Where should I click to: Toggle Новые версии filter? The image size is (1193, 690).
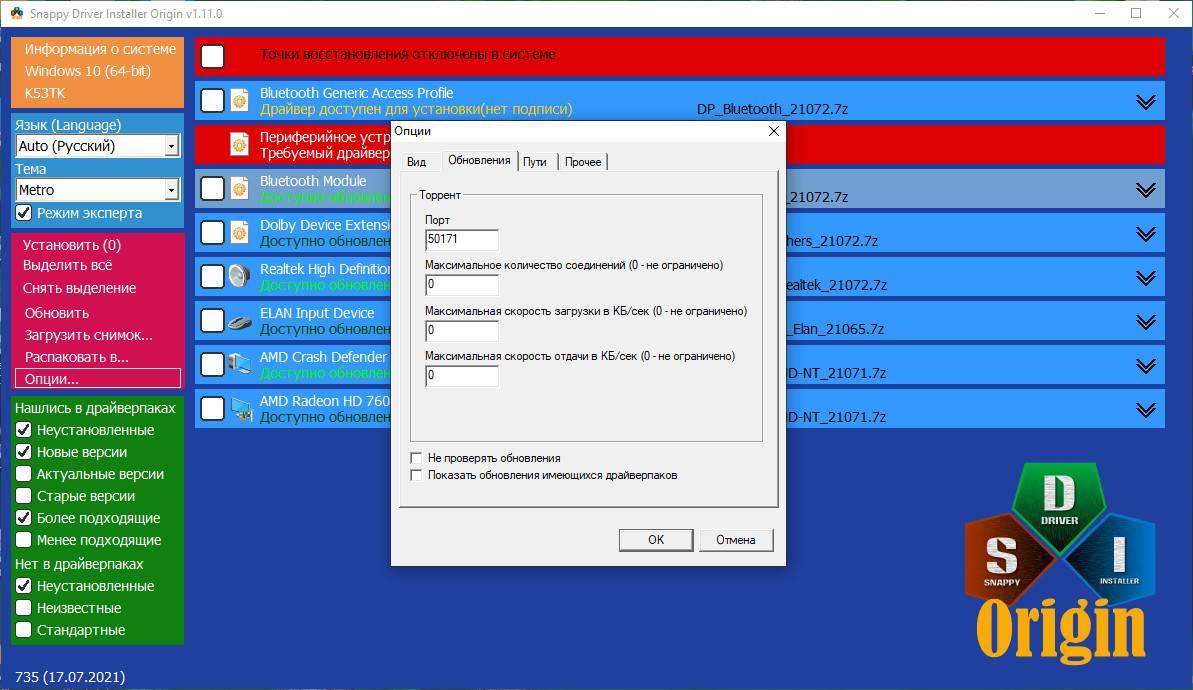[x=24, y=452]
